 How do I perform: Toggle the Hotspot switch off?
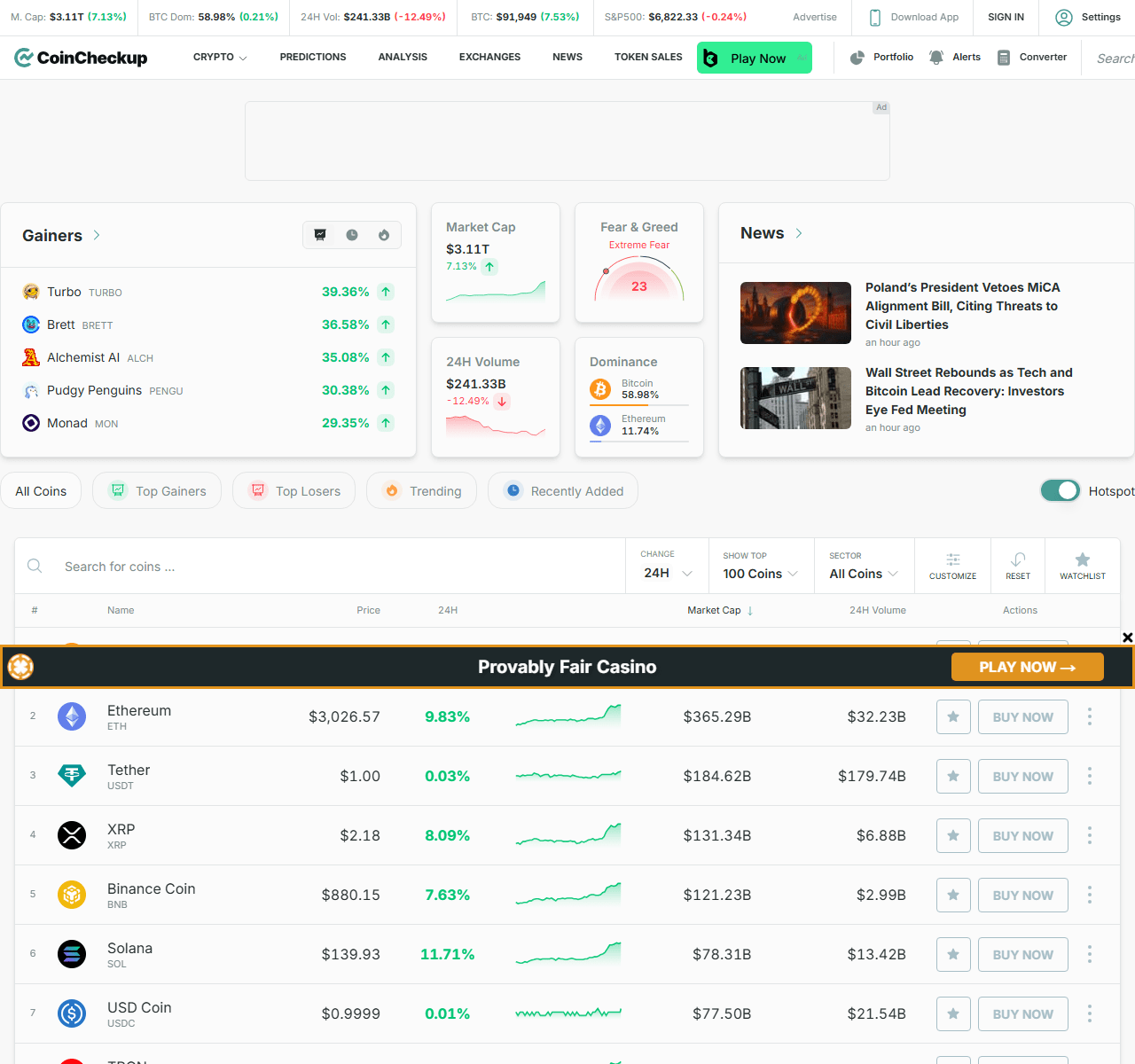(x=1060, y=490)
